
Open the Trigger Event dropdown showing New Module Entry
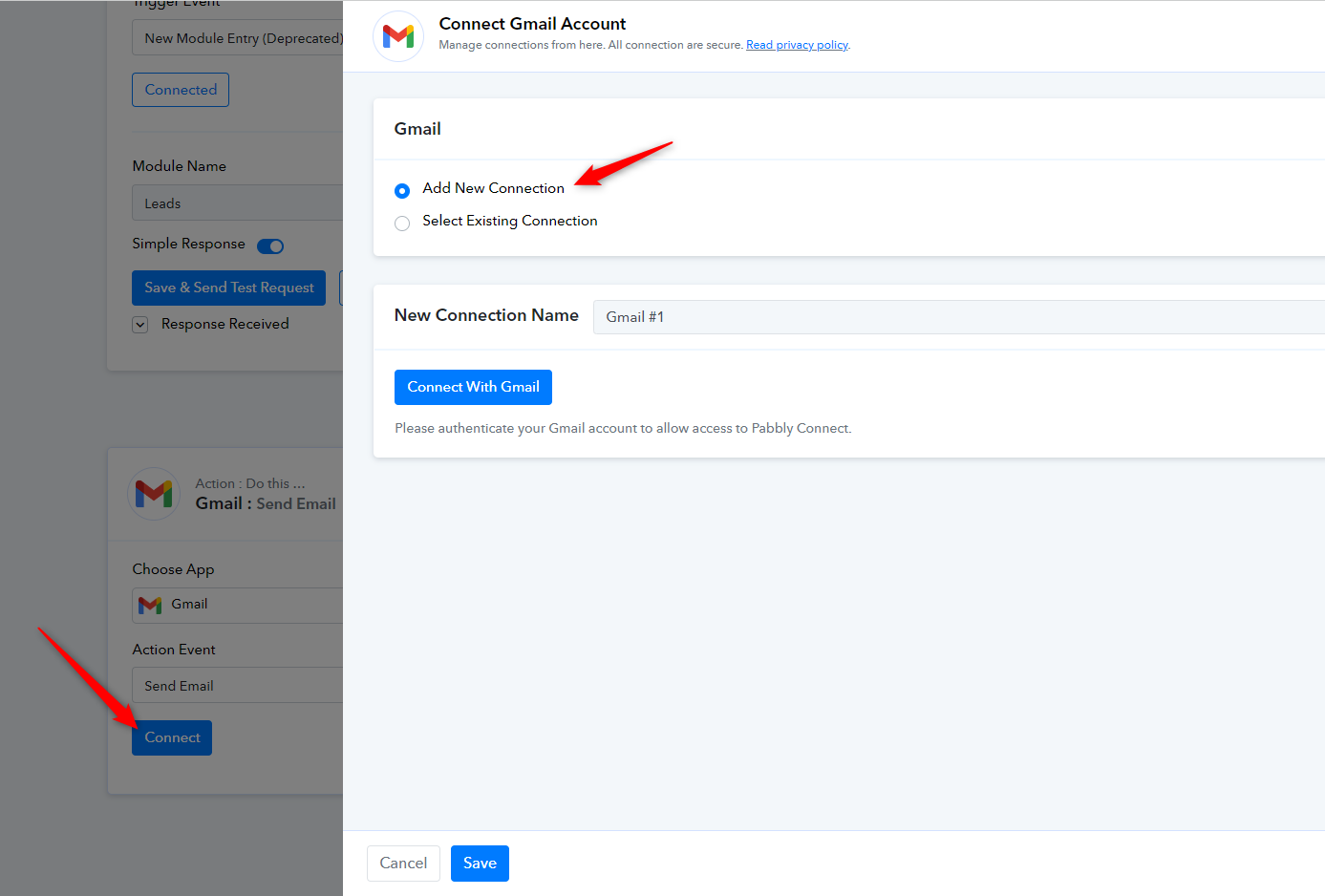click(x=238, y=38)
